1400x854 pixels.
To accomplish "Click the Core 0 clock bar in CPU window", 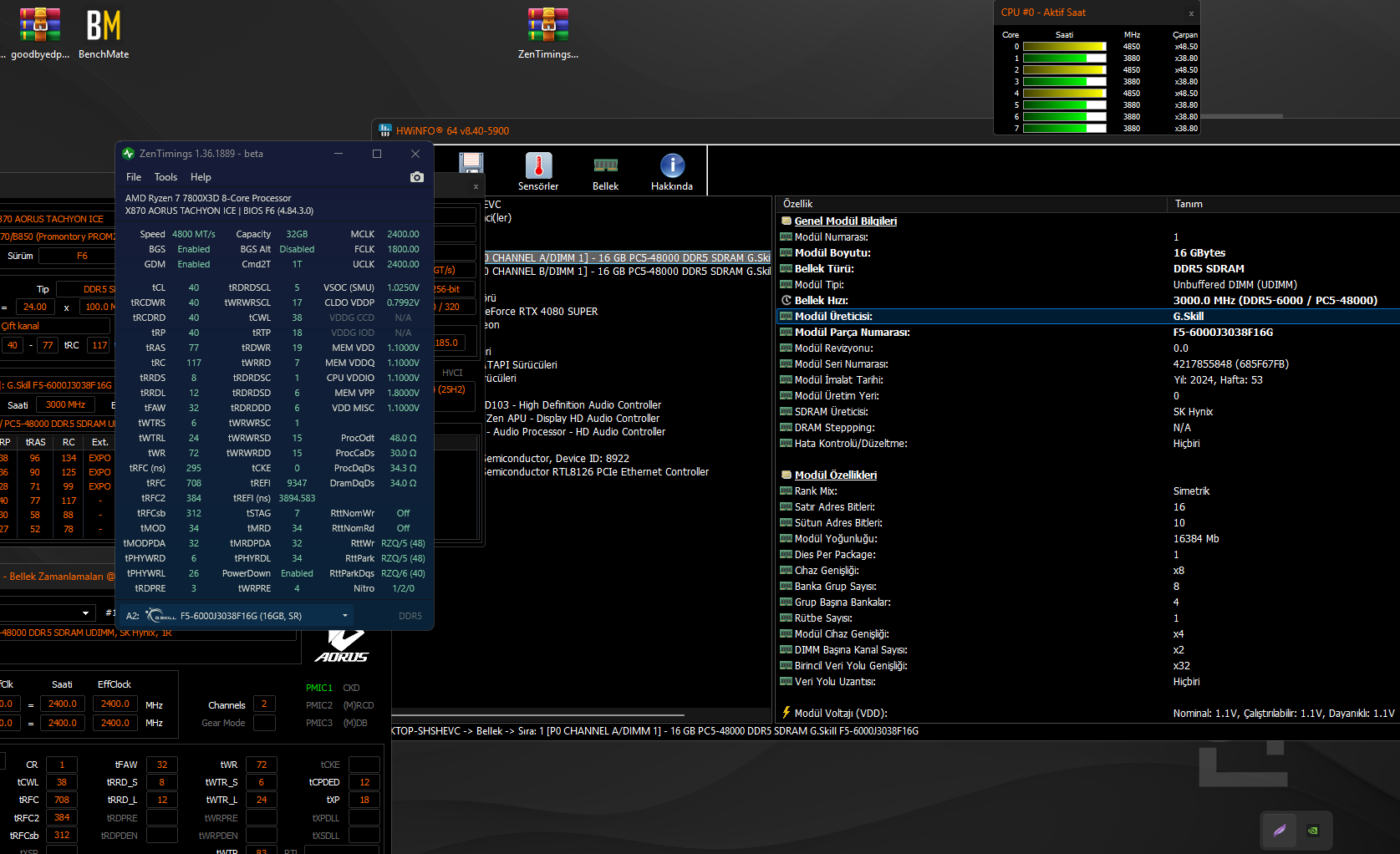I will pos(1064,47).
